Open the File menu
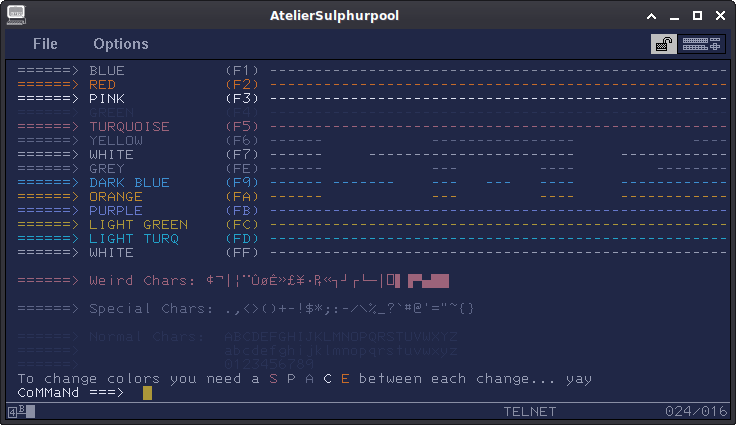This screenshot has height=425, width=736. (x=45, y=44)
